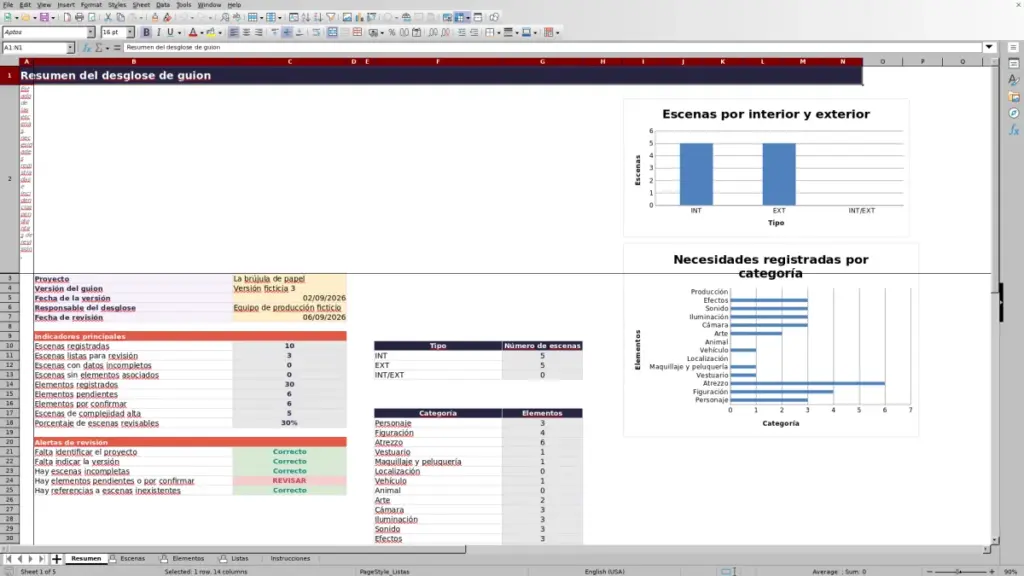Click the Merge and center cells icon
Image resolution: width=1024 pixels, height=576 pixels.
tap(332, 32)
